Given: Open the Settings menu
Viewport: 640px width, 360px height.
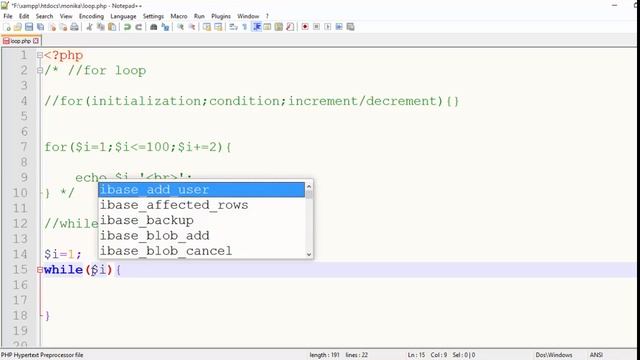Looking at the screenshot, I should 153,16.
